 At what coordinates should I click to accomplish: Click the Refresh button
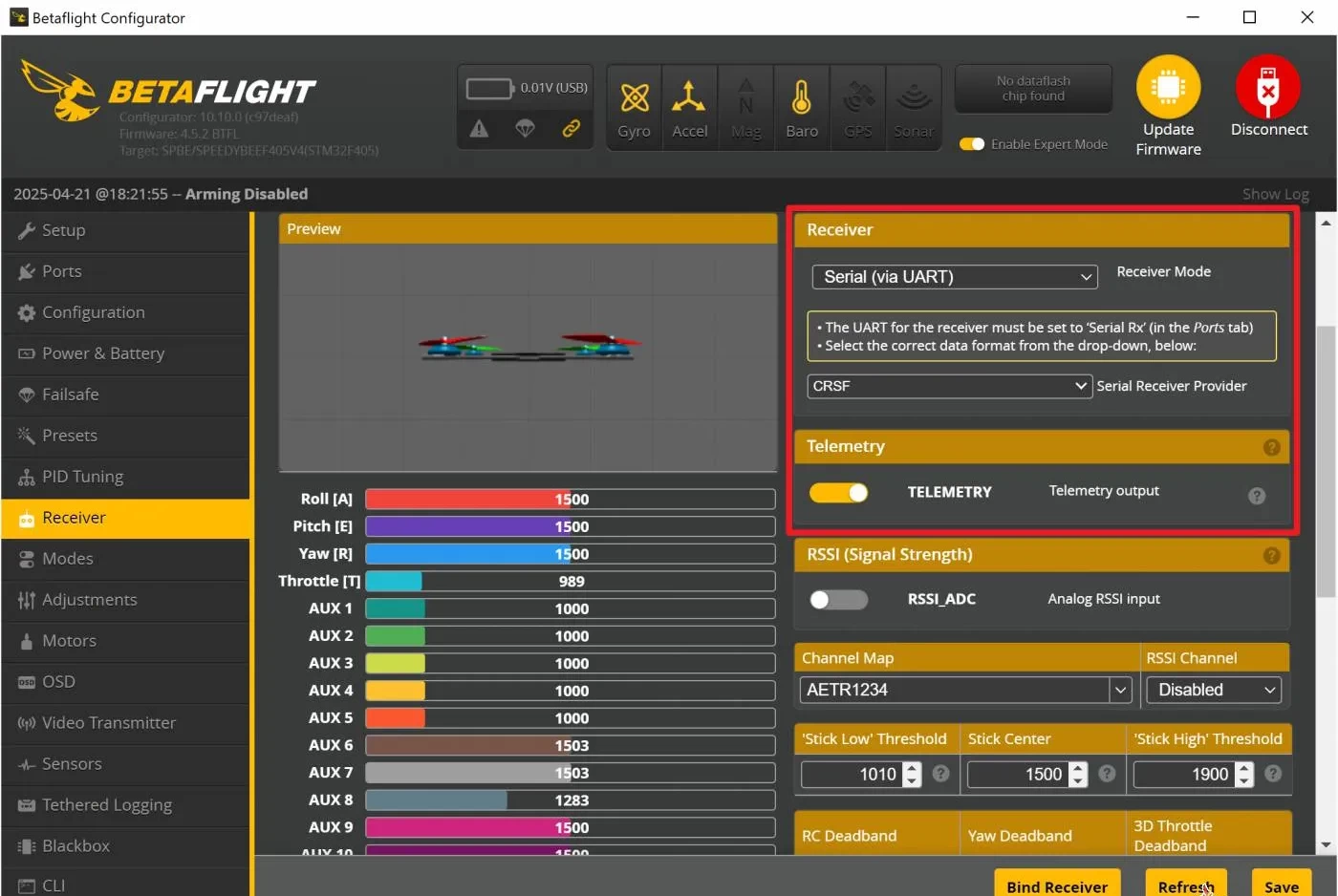coord(1186,885)
